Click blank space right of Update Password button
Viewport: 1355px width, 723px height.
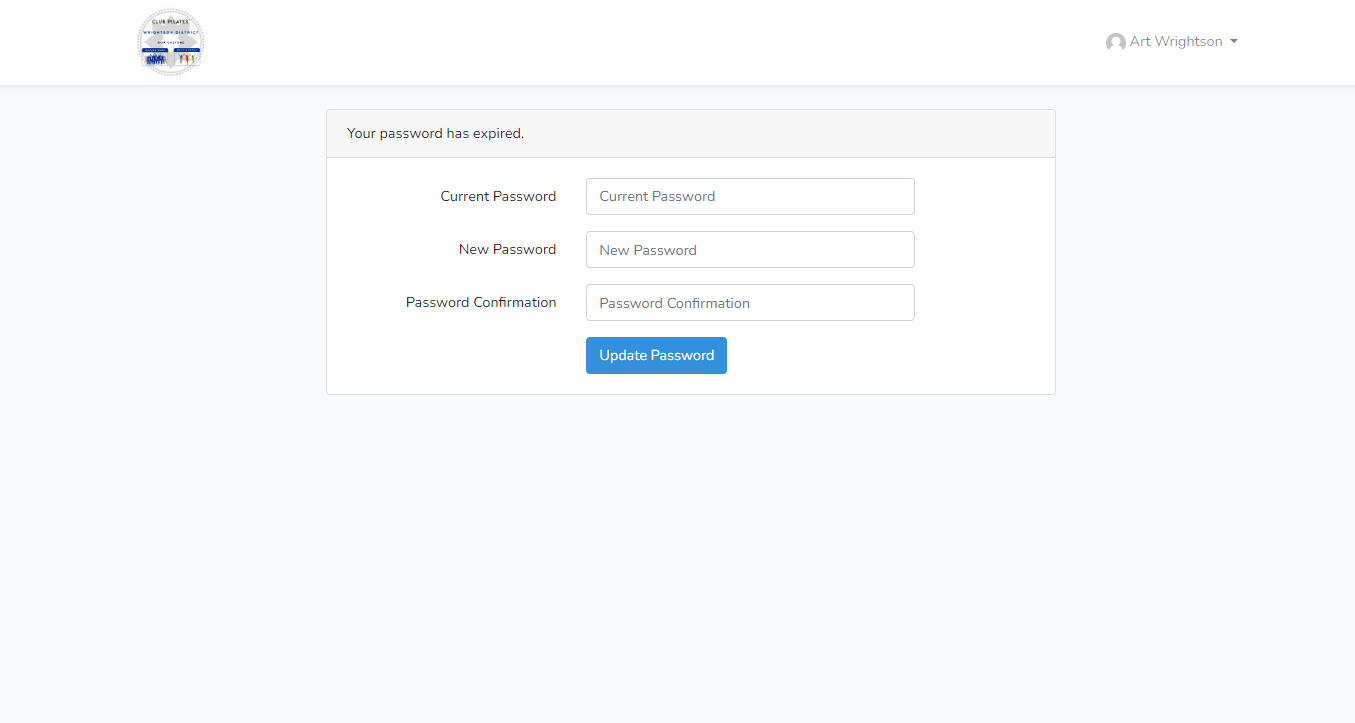pos(880,356)
